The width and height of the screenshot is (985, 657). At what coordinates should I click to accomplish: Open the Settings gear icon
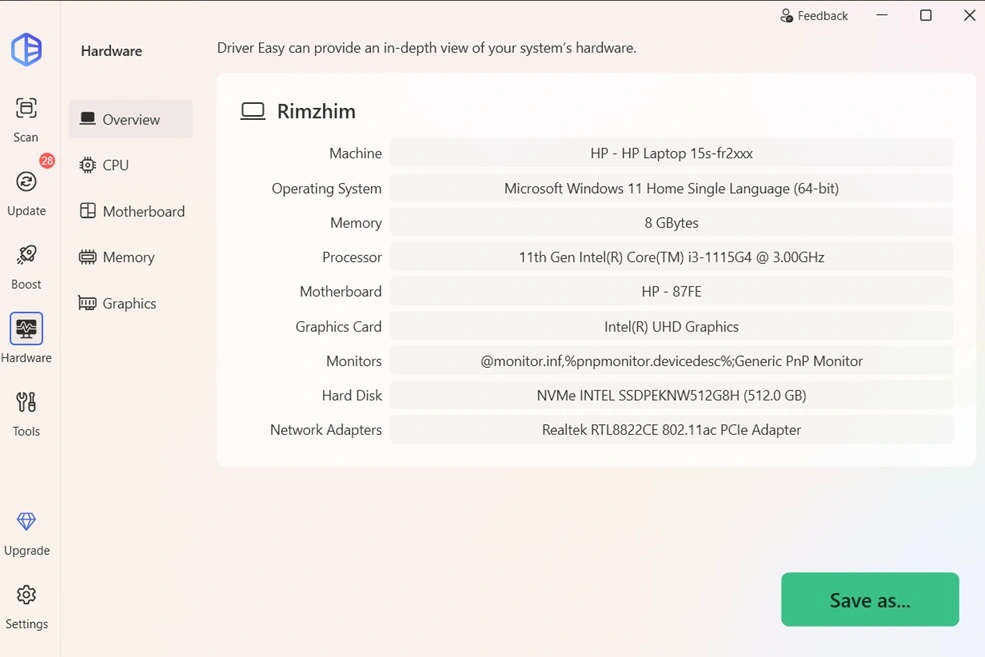tap(26, 594)
